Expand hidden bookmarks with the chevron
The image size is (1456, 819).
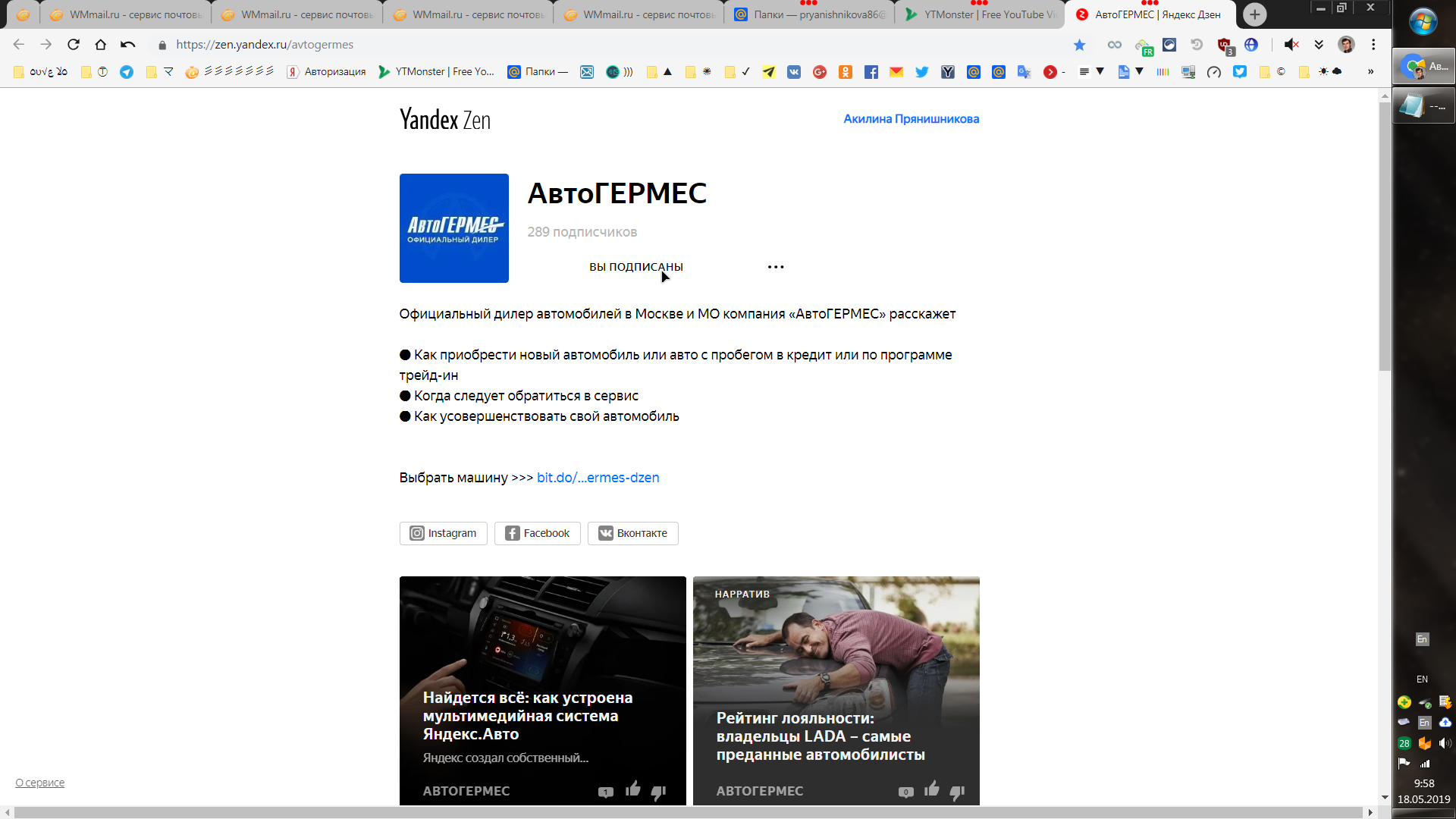pyautogui.click(x=1370, y=72)
